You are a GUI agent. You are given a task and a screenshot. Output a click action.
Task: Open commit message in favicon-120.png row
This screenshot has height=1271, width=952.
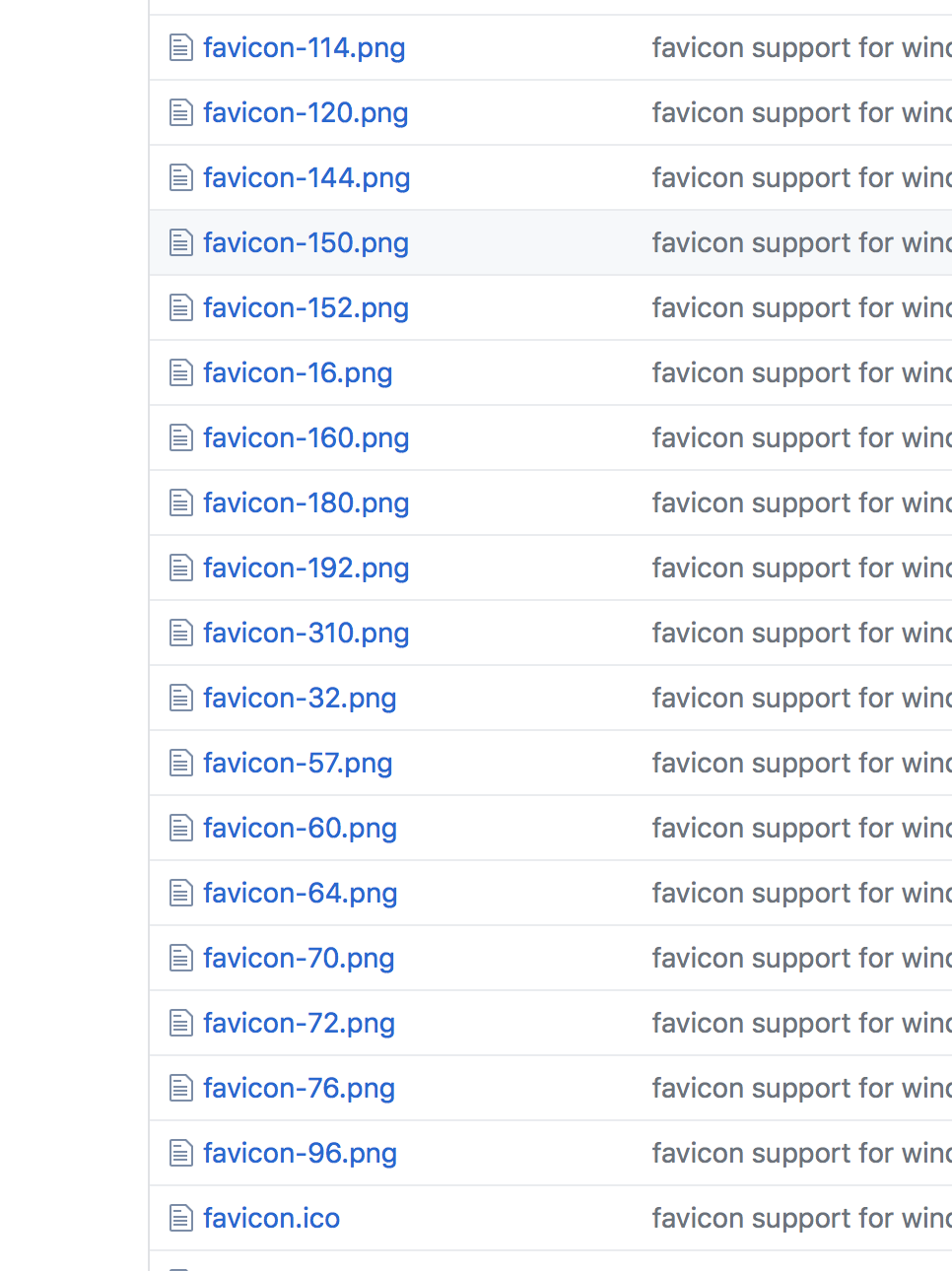[x=801, y=112]
